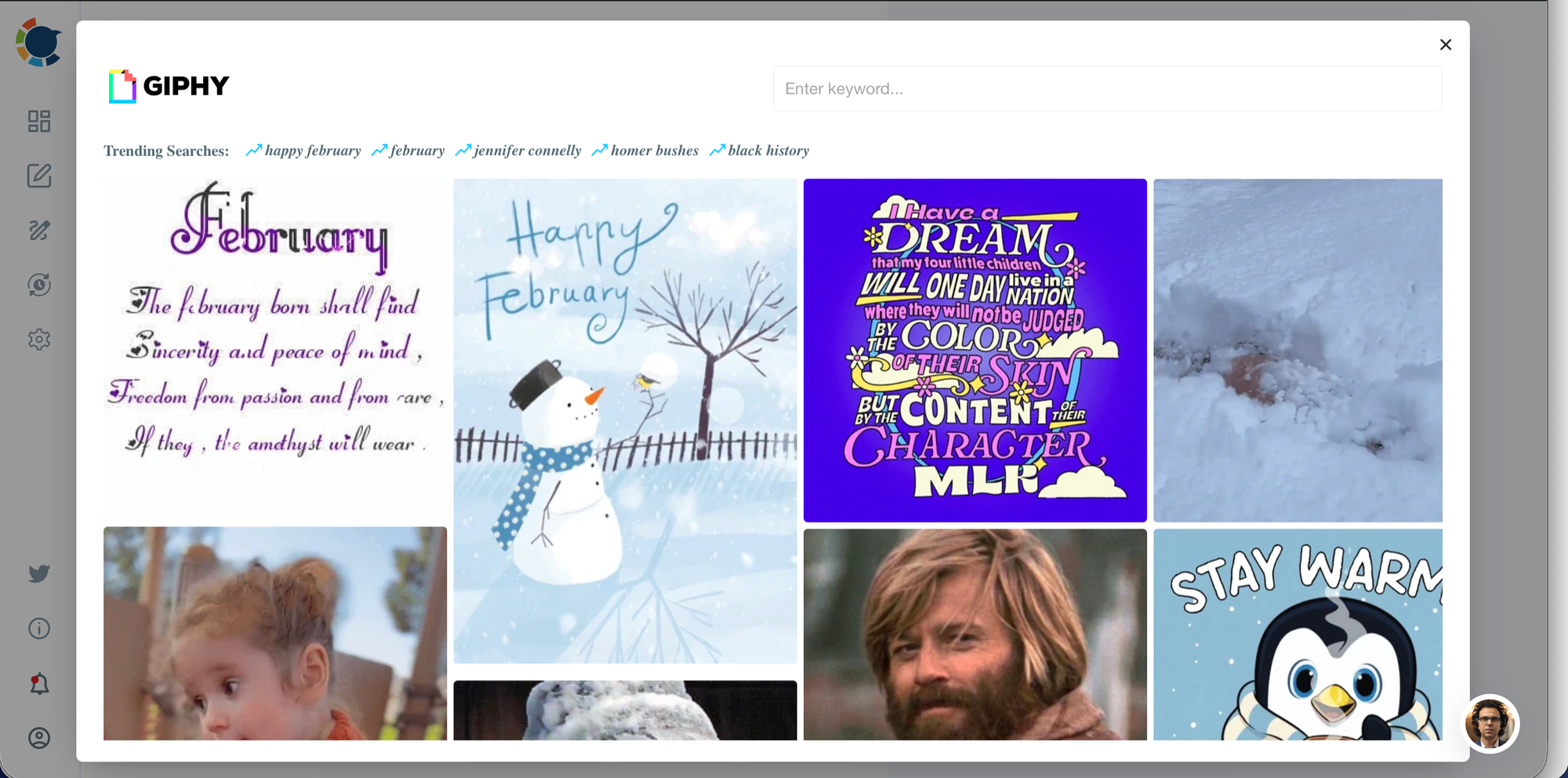The height and width of the screenshot is (778, 1568).
Task: Click the feather pen drafts icon
Action: point(39,230)
